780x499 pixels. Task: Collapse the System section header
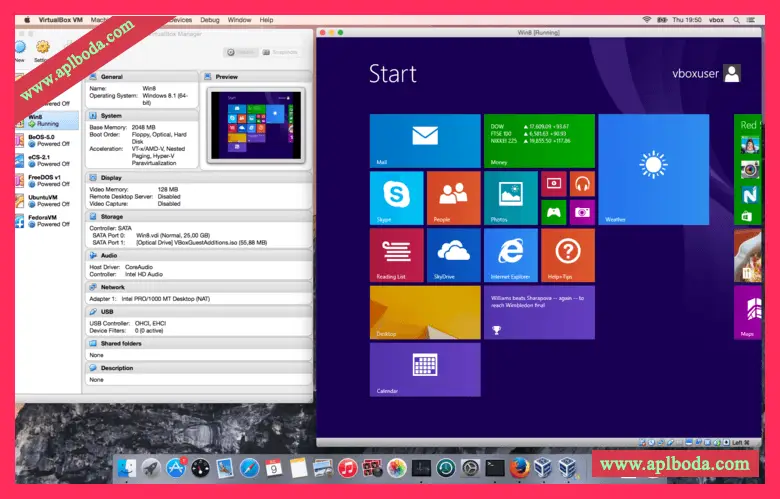[111, 115]
